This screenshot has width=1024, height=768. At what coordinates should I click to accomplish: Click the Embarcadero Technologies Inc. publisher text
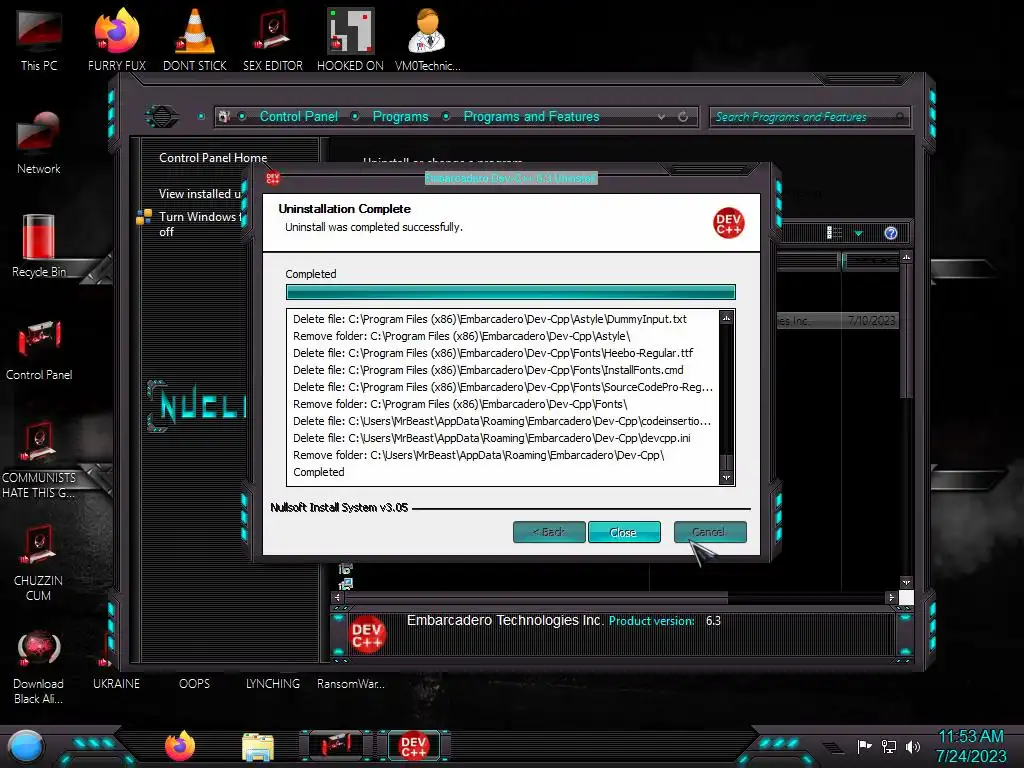pyautogui.click(x=505, y=620)
